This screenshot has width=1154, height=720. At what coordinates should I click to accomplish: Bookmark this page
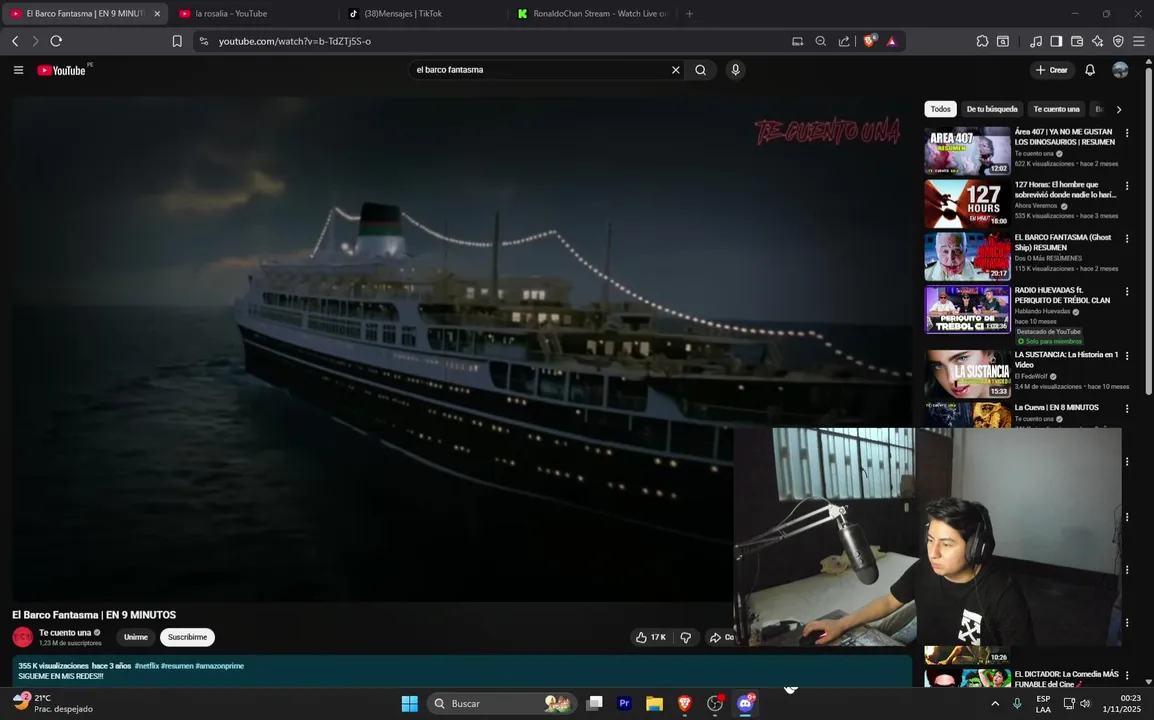coord(177,41)
